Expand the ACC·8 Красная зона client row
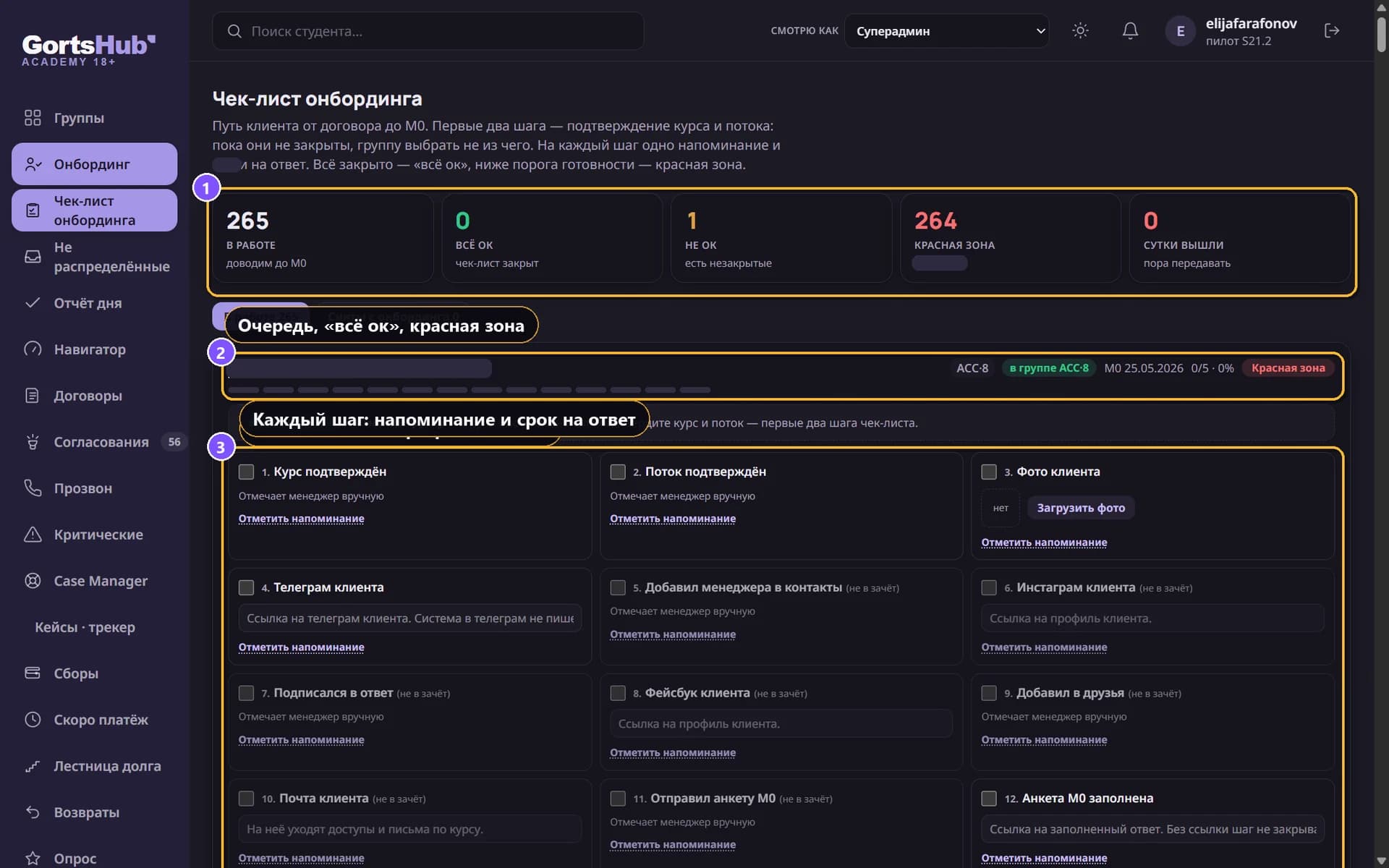Screen dimensions: 1389x868 [x=782, y=375]
